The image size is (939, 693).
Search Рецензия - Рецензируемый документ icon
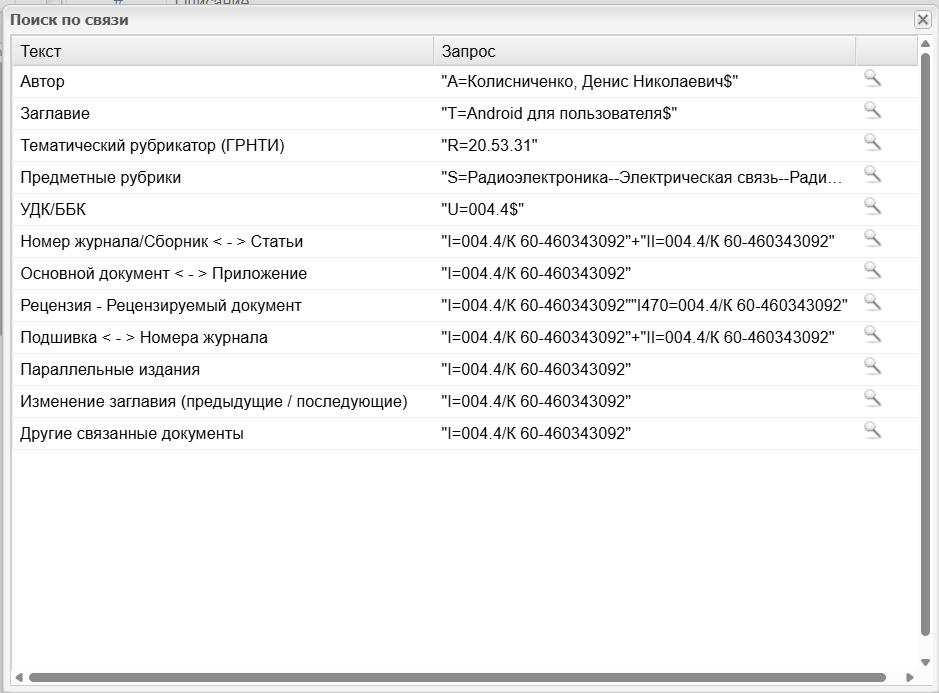[872, 303]
